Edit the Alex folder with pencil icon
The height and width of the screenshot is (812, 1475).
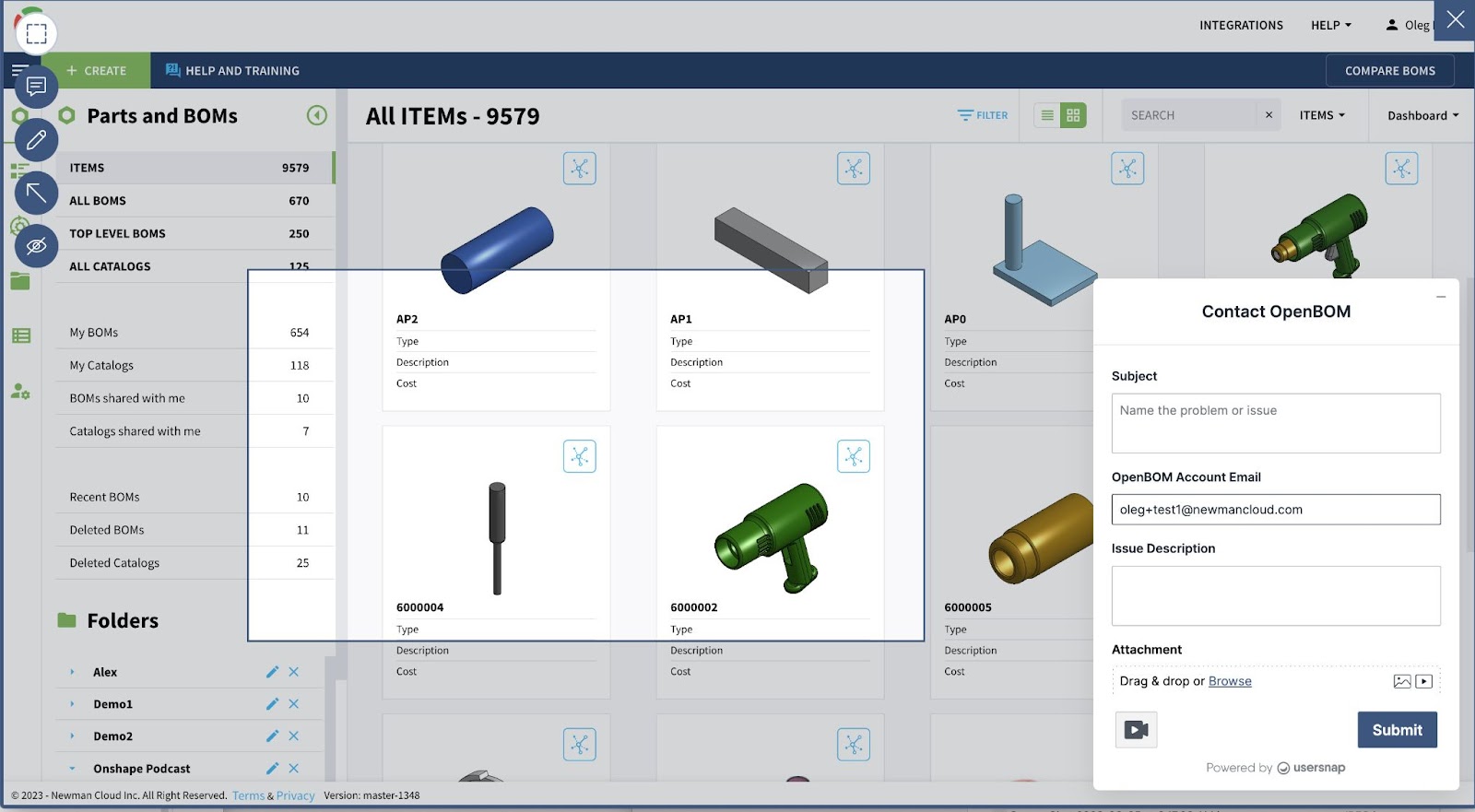point(272,672)
